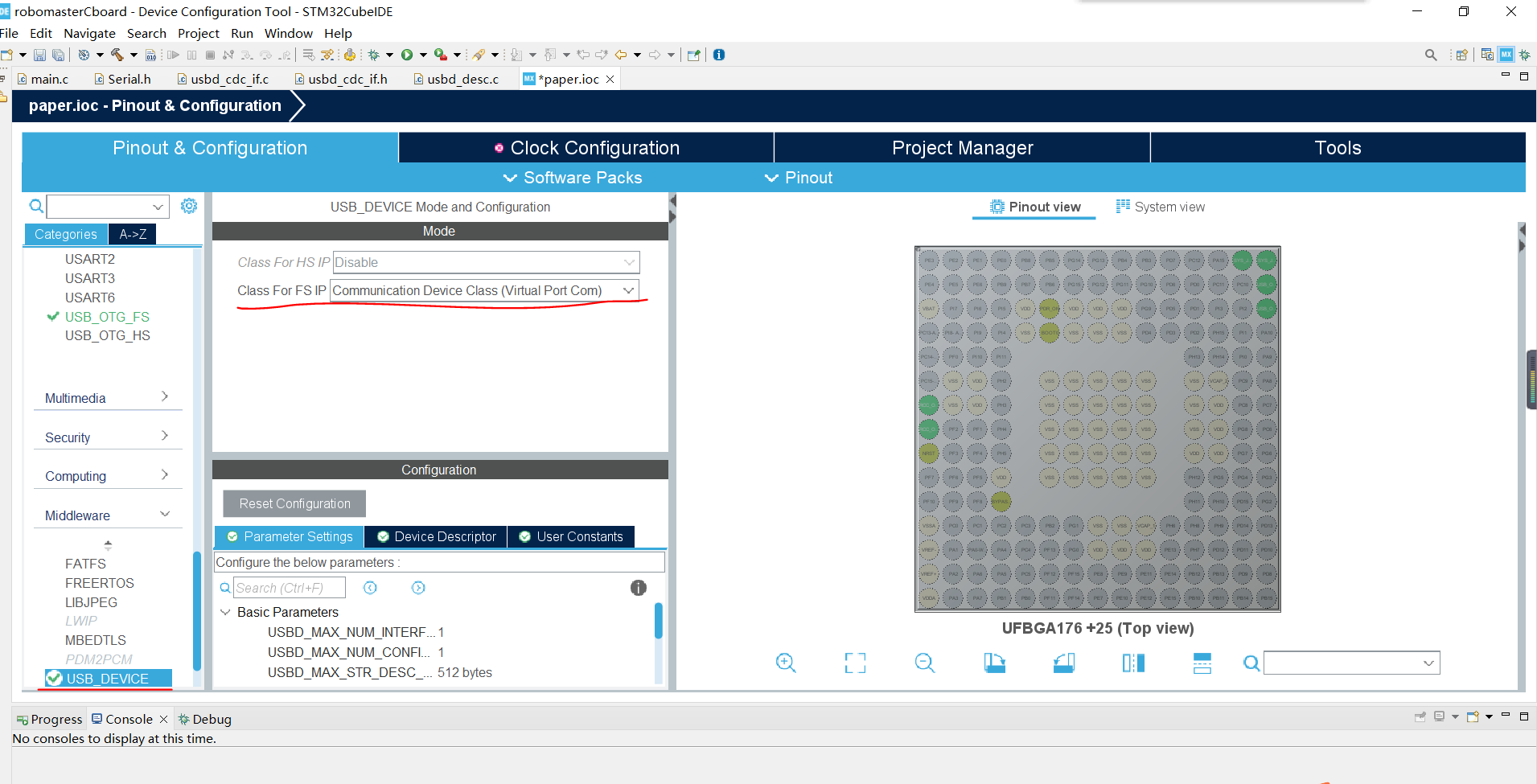Fit chip to pinout view
This screenshot has width=1537, height=784.
pyautogui.click(x=856, y=663)
